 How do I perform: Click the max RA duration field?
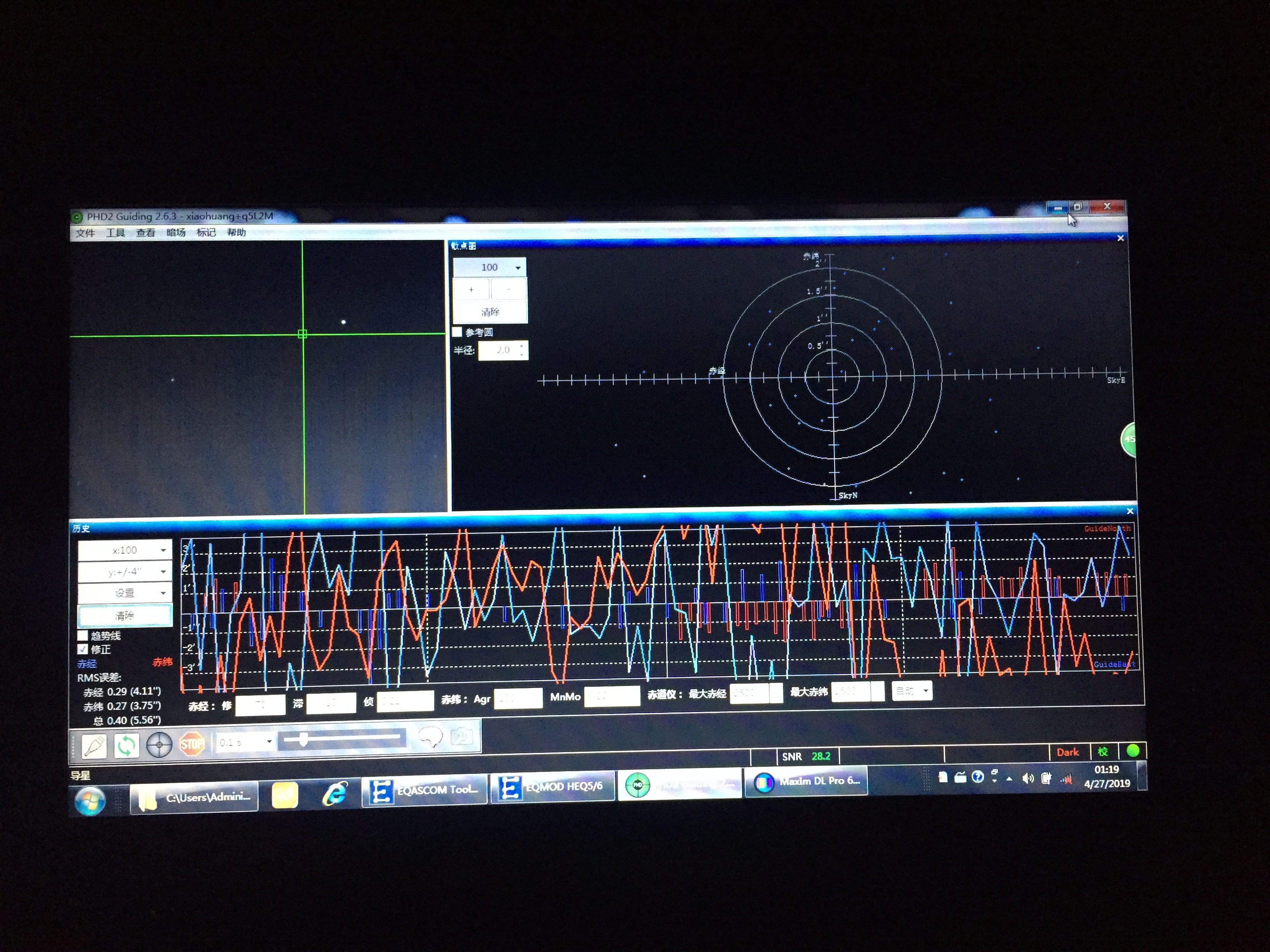749,693
